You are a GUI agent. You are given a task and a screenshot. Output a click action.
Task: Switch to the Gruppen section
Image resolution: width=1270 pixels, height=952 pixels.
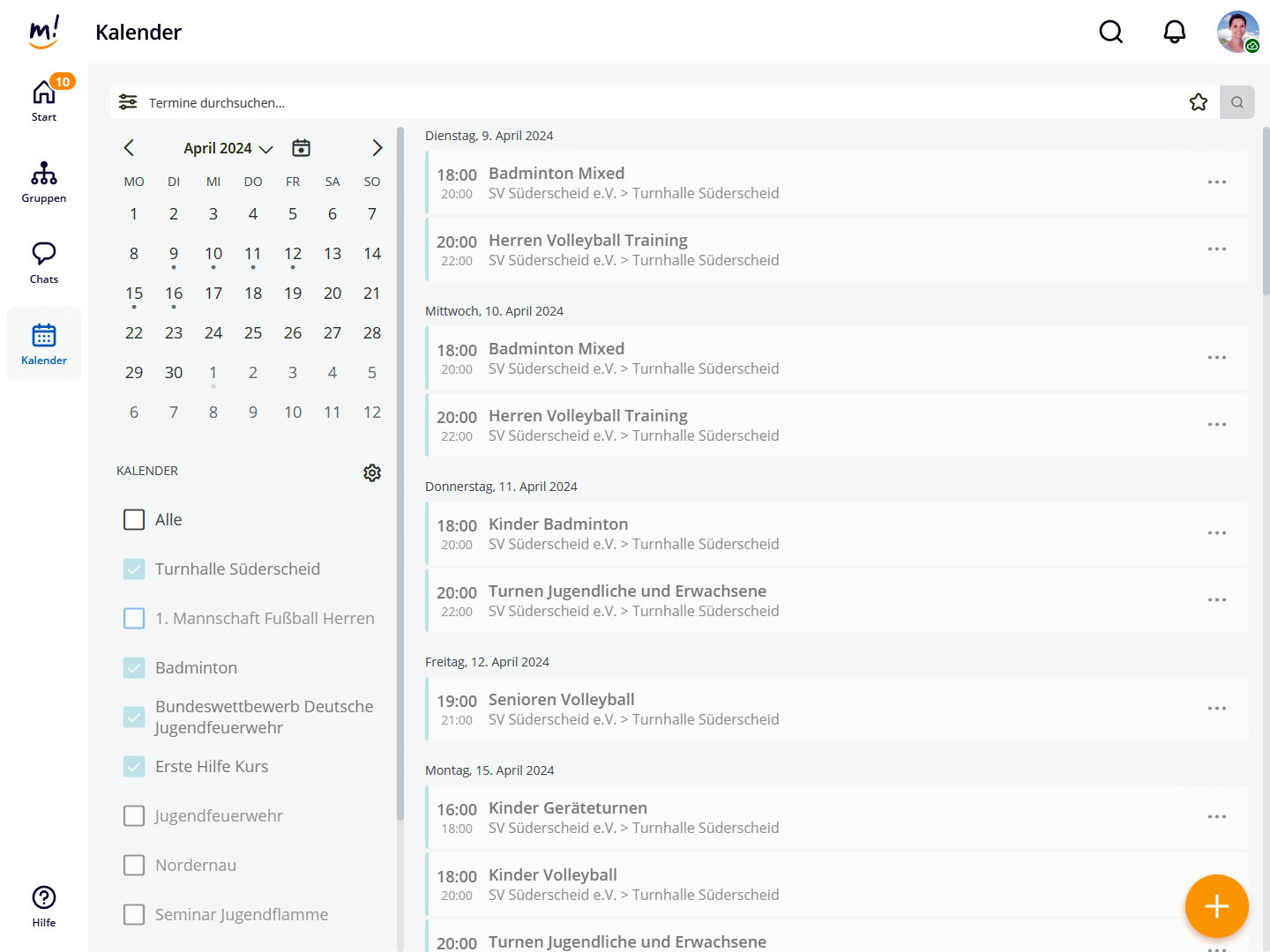44,182
